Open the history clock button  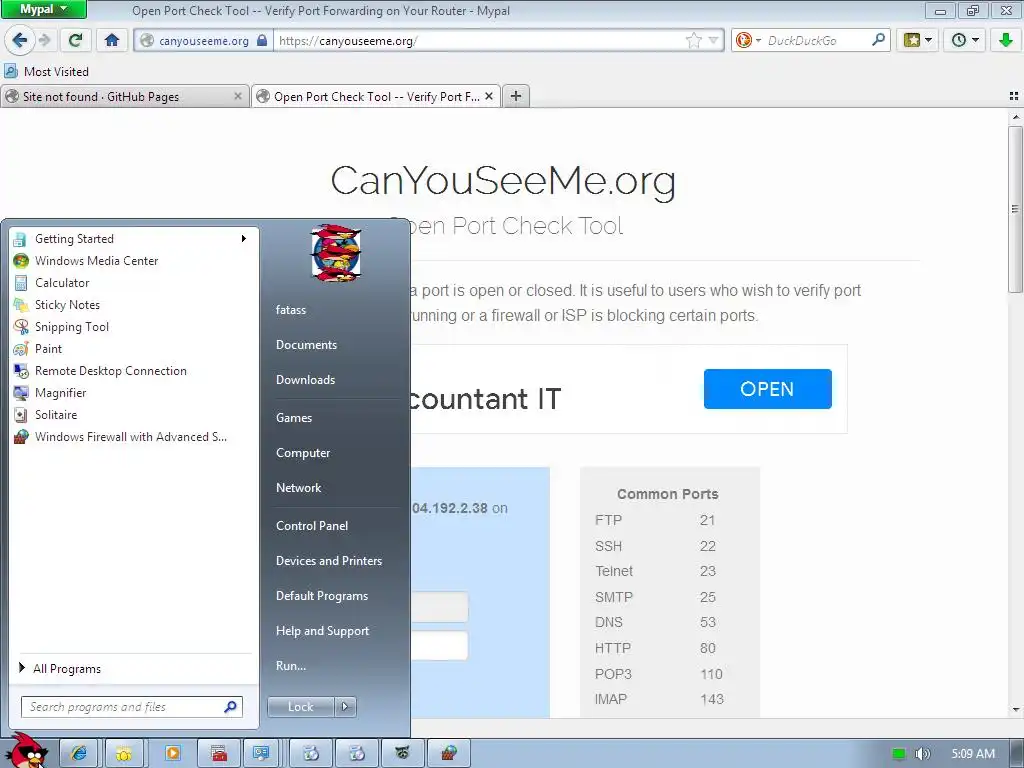tap(965, 40)
